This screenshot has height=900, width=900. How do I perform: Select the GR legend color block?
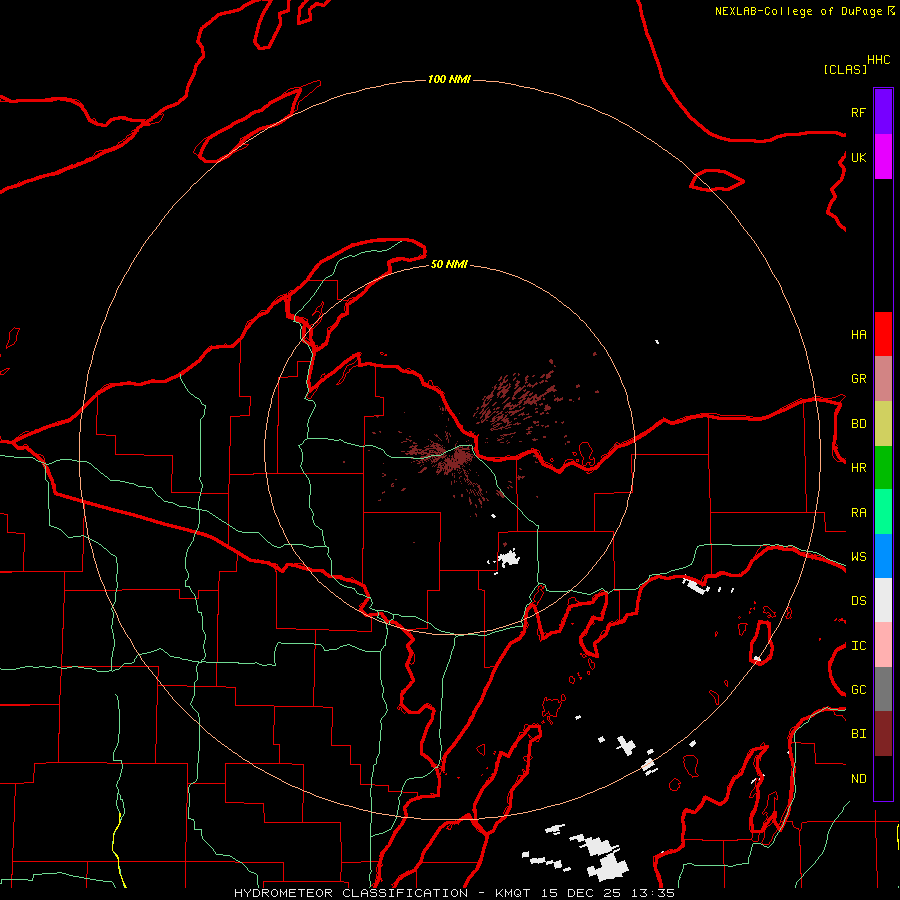[x=883, y=379]
